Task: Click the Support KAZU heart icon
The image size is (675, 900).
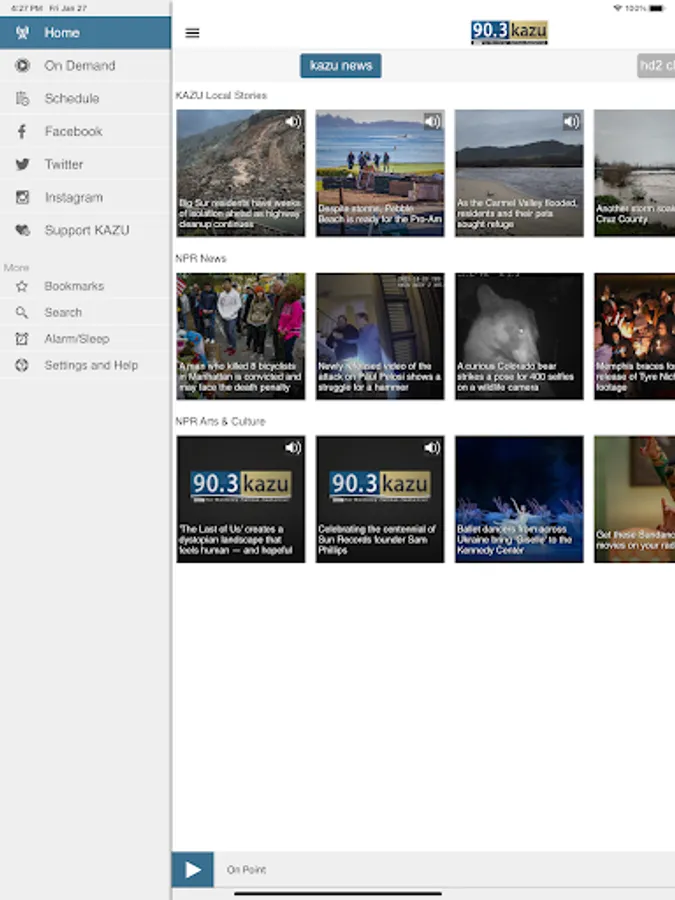Action: pos(22,230)
